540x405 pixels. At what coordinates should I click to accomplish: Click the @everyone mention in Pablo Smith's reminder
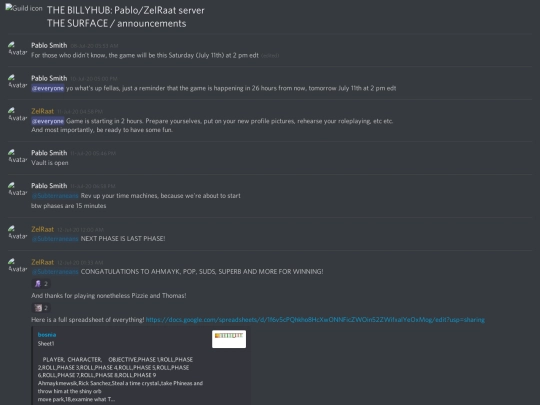pyautogui.click(x=48, y=89)
